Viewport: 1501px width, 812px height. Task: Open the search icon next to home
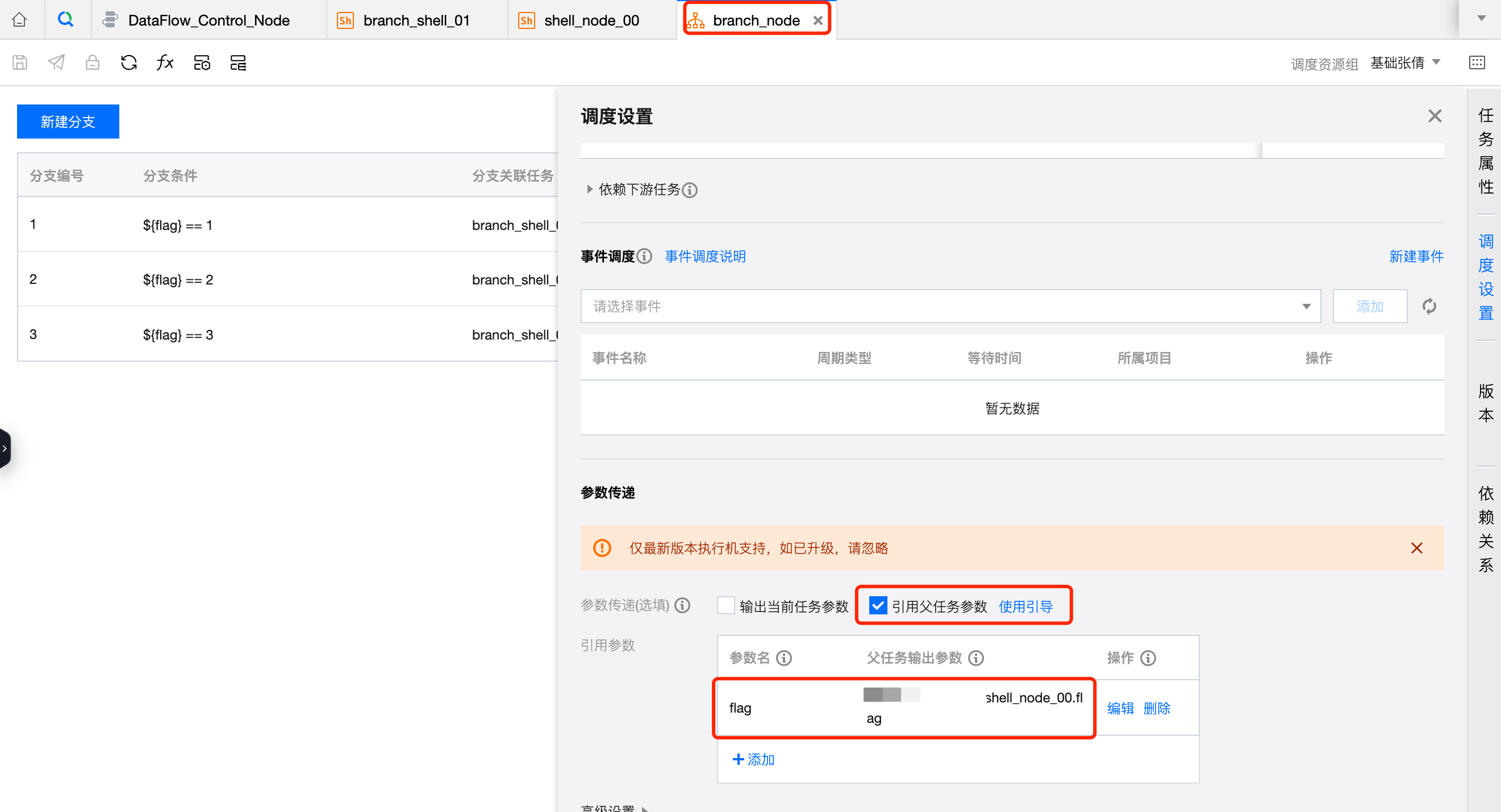(x=66, y=20)
